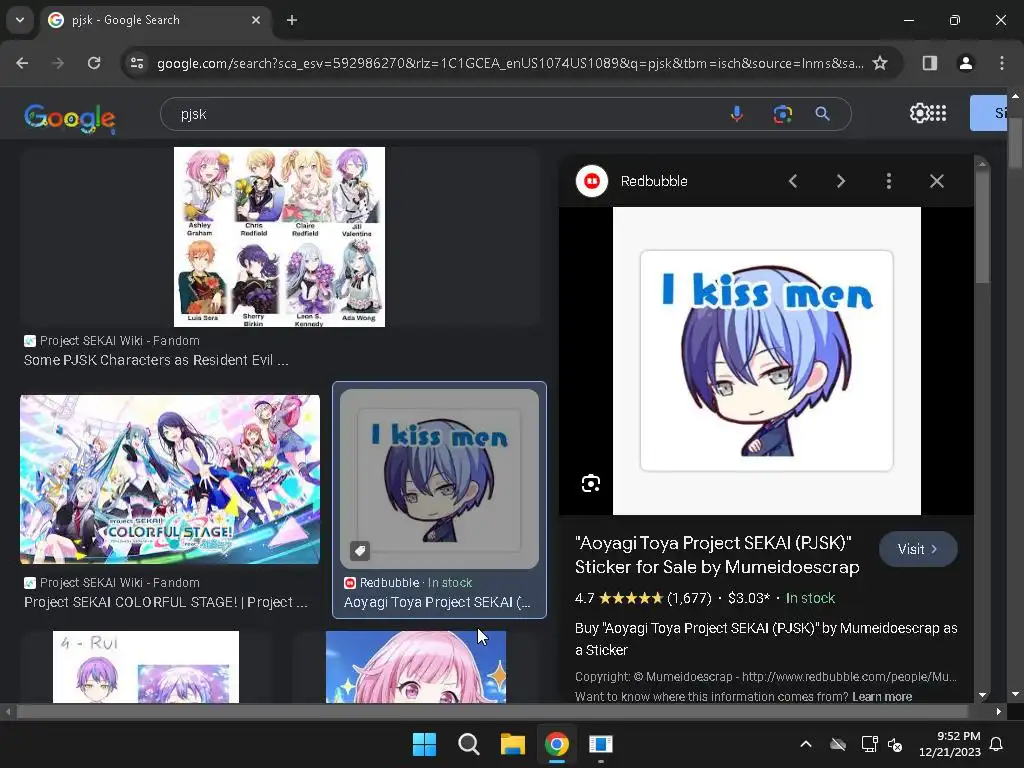
Task: Open preview panel more options menu
Action: (x=889, y=181)
